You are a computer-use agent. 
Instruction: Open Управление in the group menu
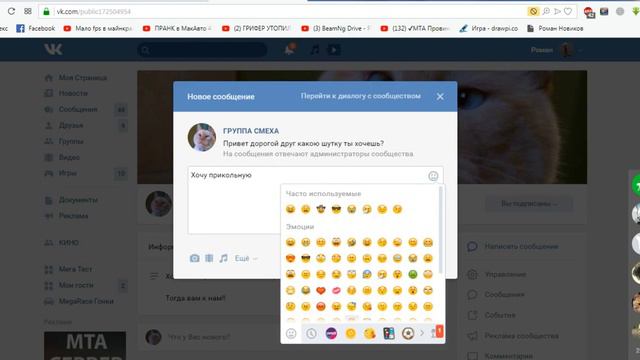click(x=505, y=274)
